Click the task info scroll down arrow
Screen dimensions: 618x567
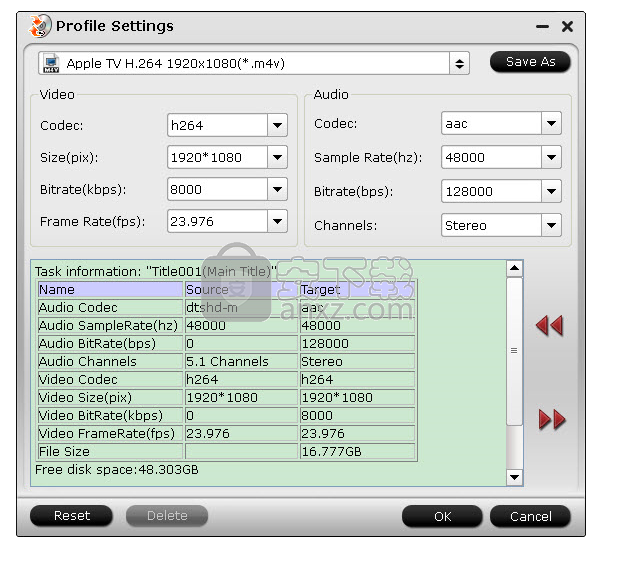click(514, 478)
